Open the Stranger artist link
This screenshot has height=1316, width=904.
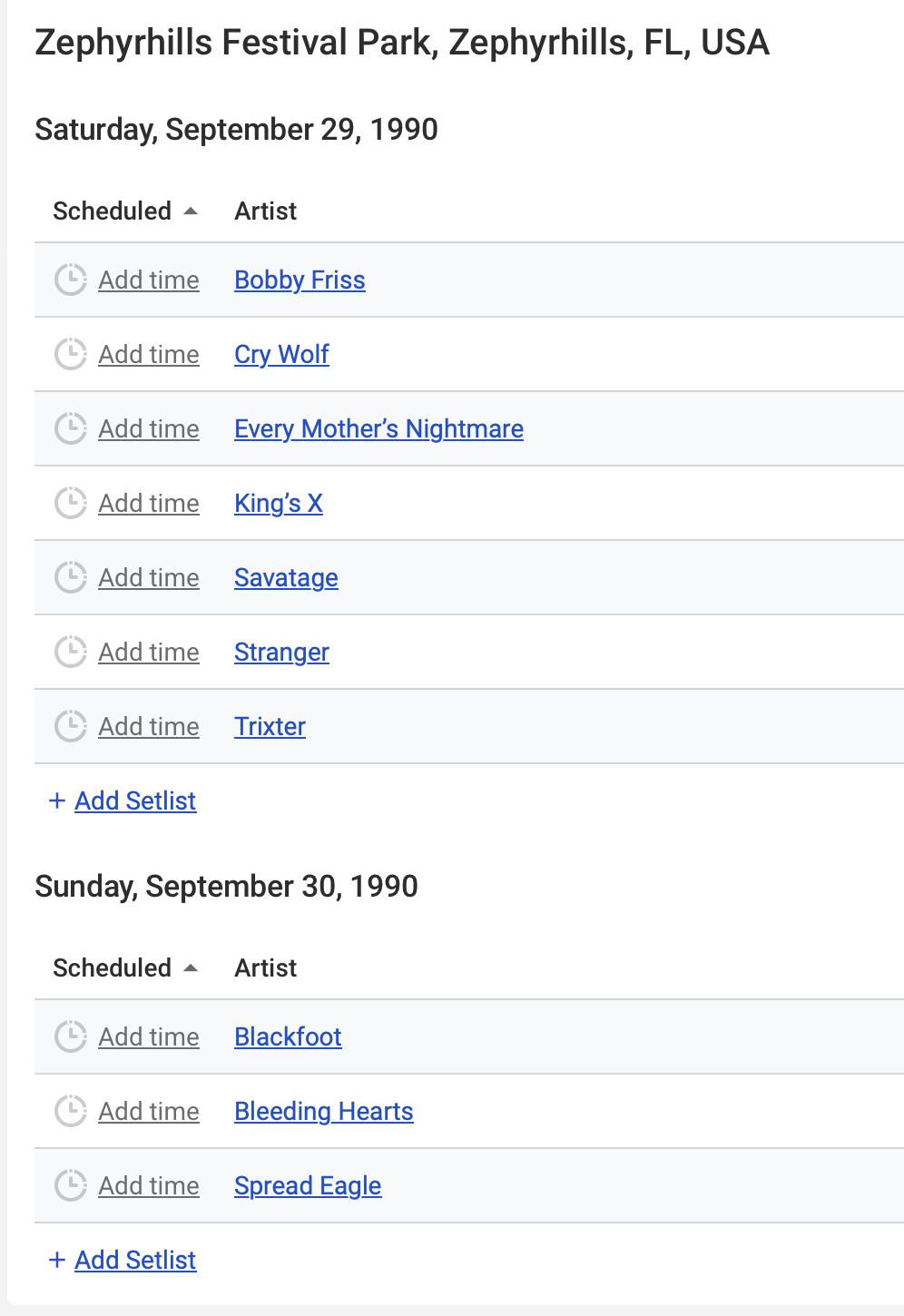[281, 652]
